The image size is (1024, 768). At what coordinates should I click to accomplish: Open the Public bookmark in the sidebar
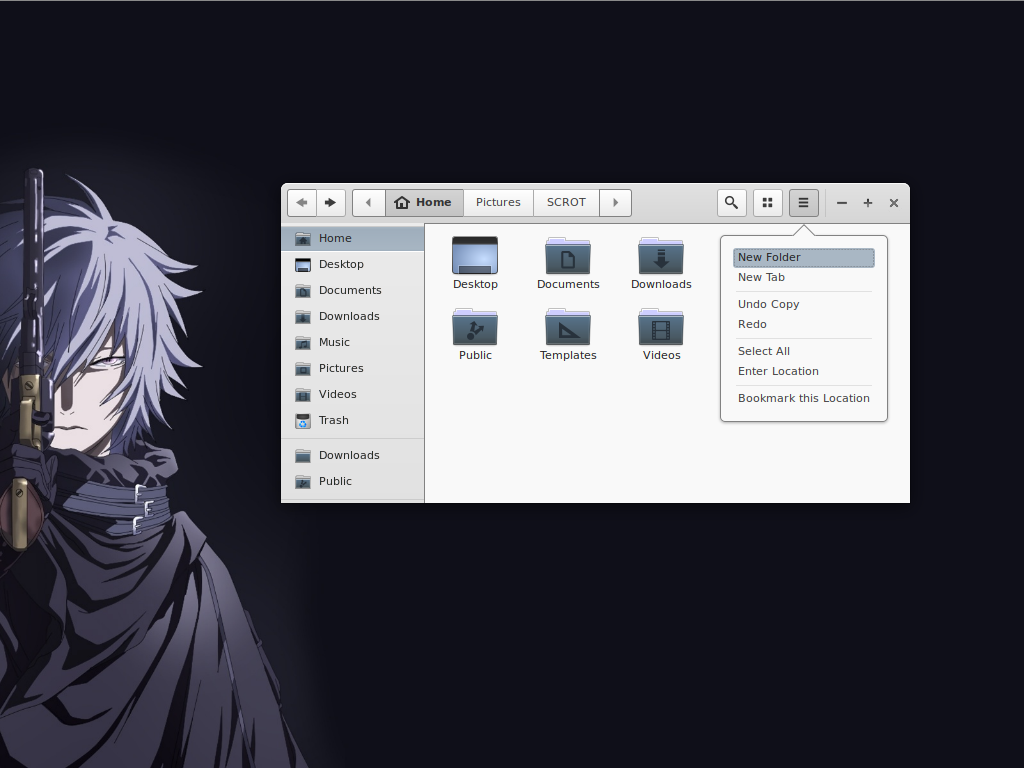click(353, 481)
